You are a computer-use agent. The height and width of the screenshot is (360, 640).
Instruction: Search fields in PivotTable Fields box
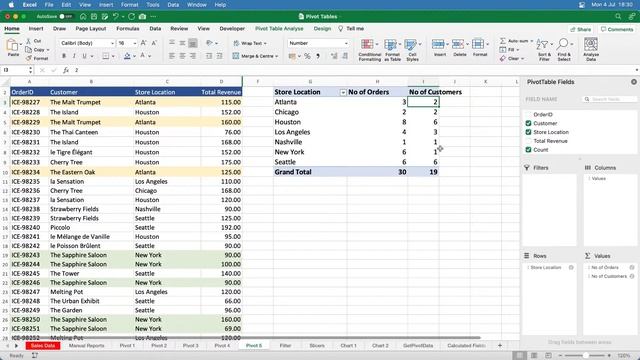click(609, 99)
